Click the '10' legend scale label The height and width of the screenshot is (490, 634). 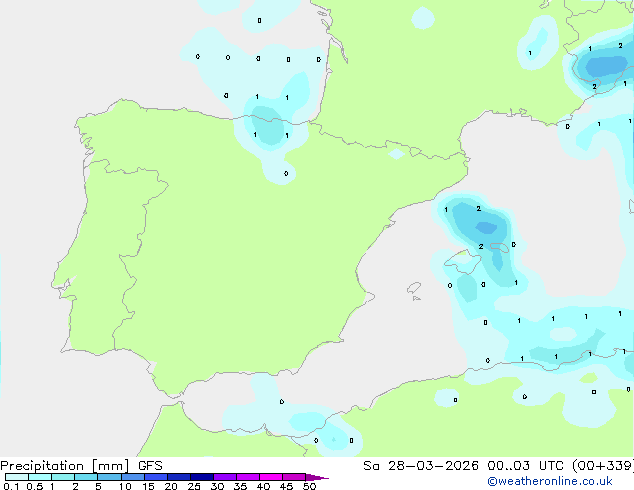(125, 486)
